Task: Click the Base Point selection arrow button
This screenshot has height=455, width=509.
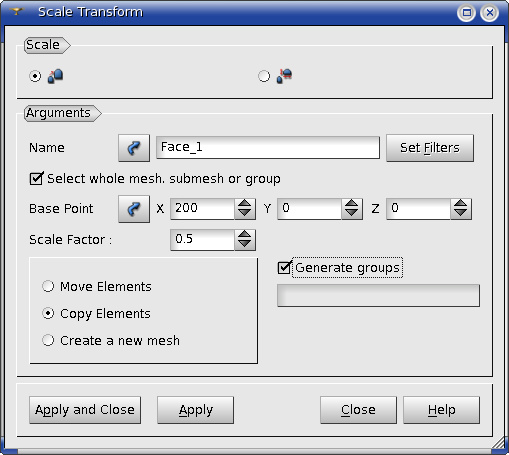Action: click(134, 209)
